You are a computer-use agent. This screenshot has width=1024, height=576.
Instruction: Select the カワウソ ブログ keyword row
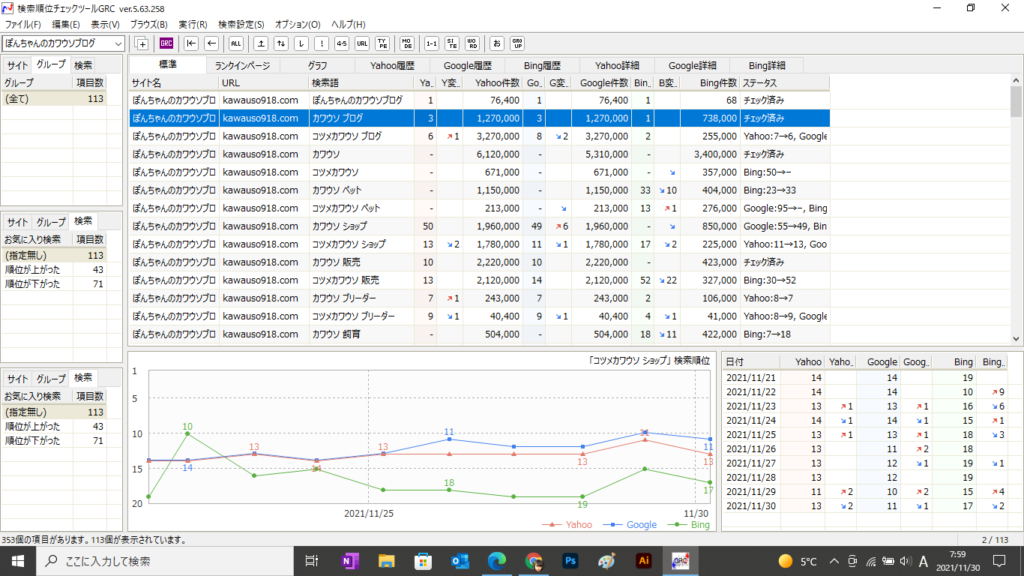(x=479, y=118)
